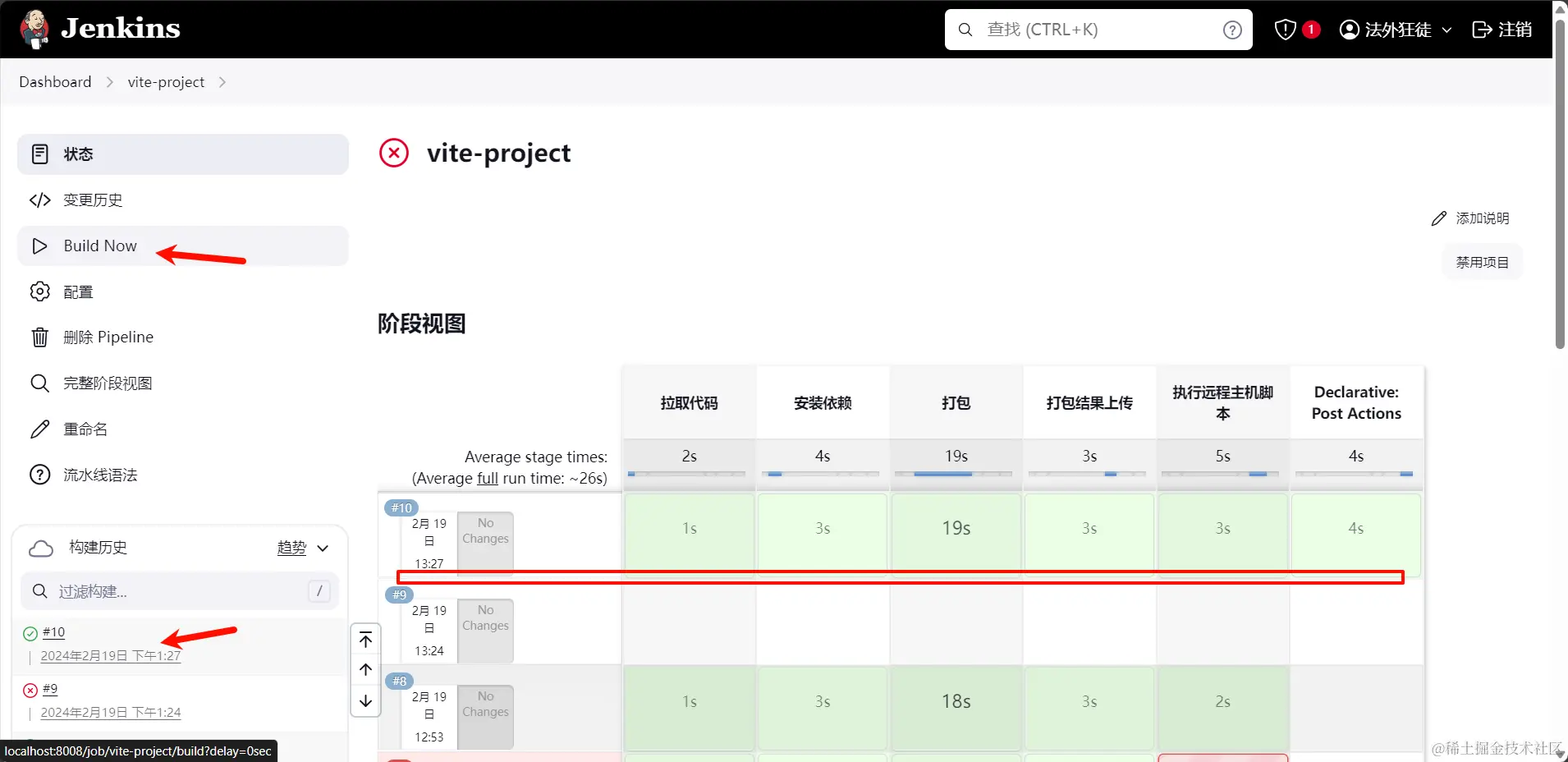Open the vite-project breadcrumb chevron
Viewport: 1568px width, 762px height.
[x=222, y=82]
